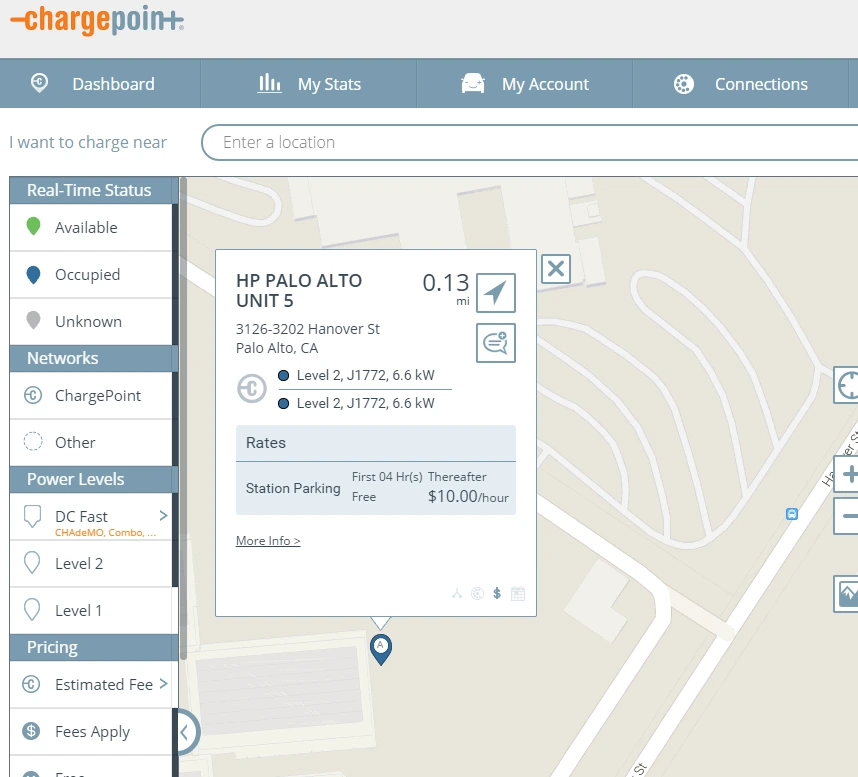
Task: Switch map view with satellite image button
Action: click(846, 594)
